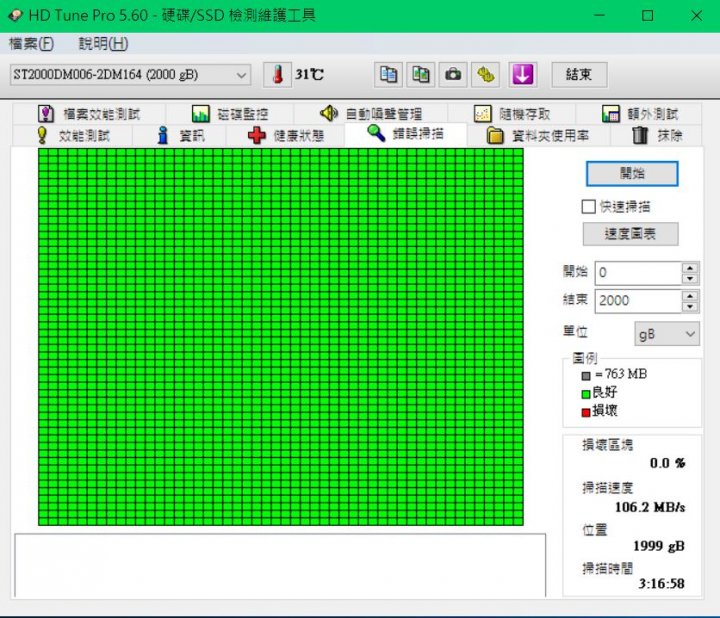The width and height of the screenshot is (720, 618).
Task: Switch to the 健康狀態 tab
Action: [285, 135]
